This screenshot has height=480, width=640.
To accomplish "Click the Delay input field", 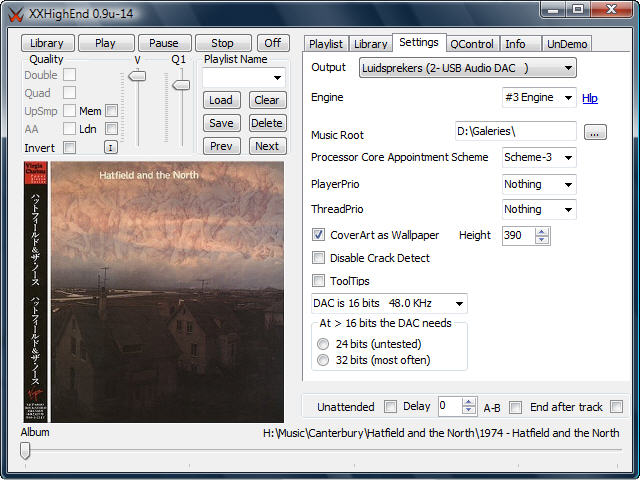I will pos(450,406).
